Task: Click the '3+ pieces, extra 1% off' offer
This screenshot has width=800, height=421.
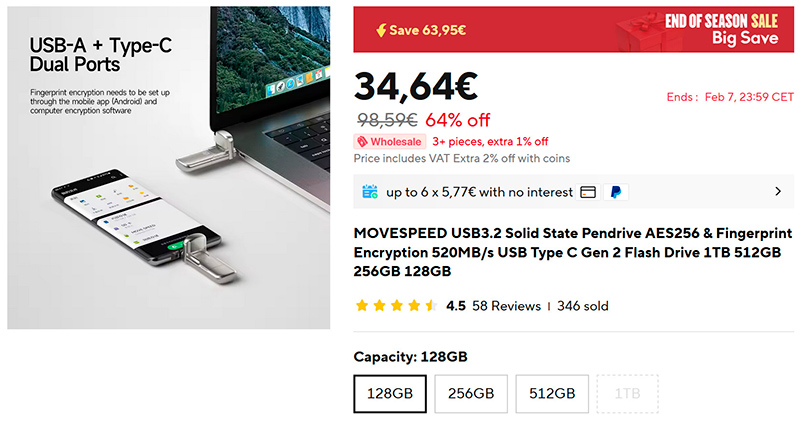Action: (x=490, y=142)
